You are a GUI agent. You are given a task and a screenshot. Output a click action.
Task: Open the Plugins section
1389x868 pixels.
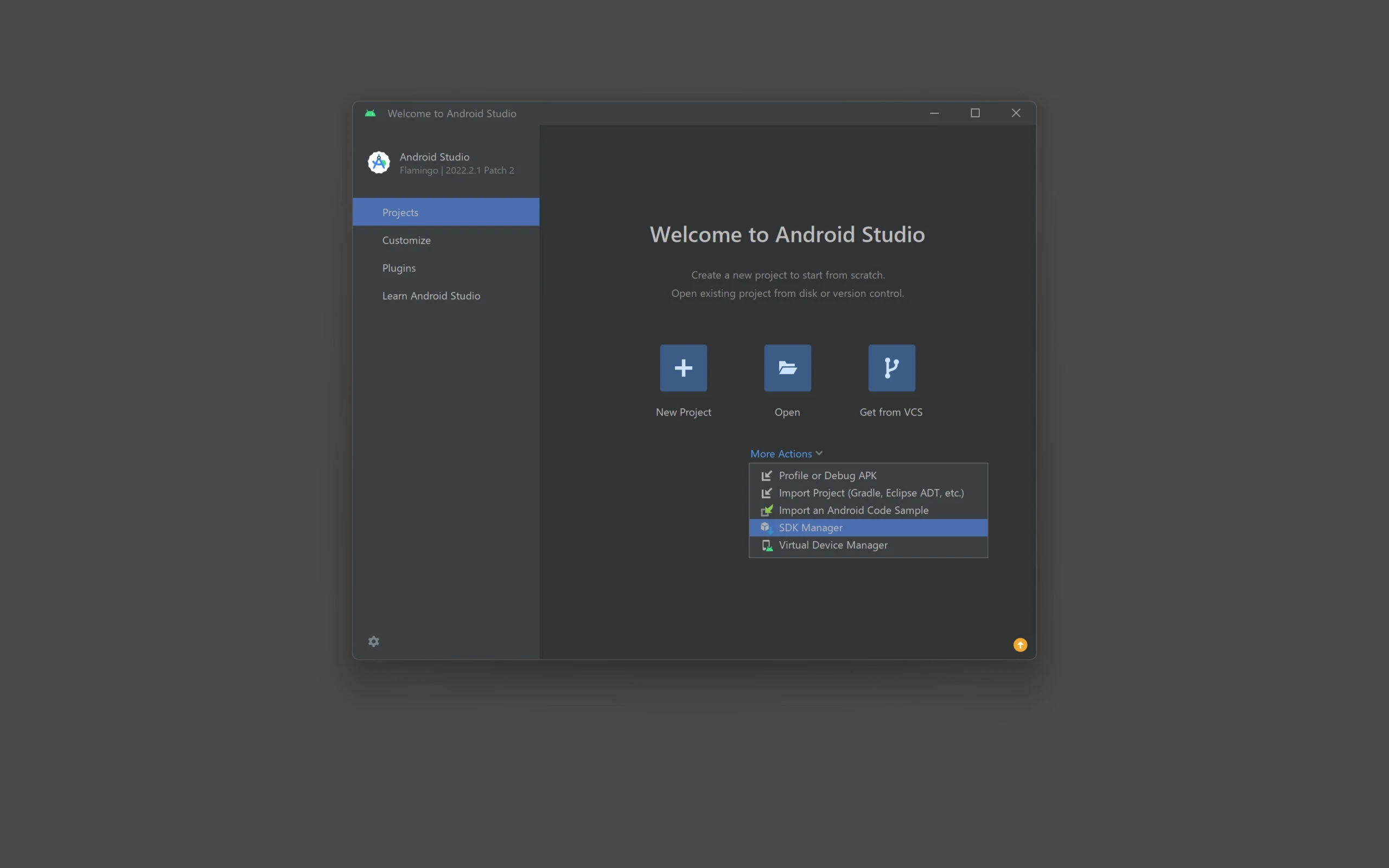click(x=399, y=268)
